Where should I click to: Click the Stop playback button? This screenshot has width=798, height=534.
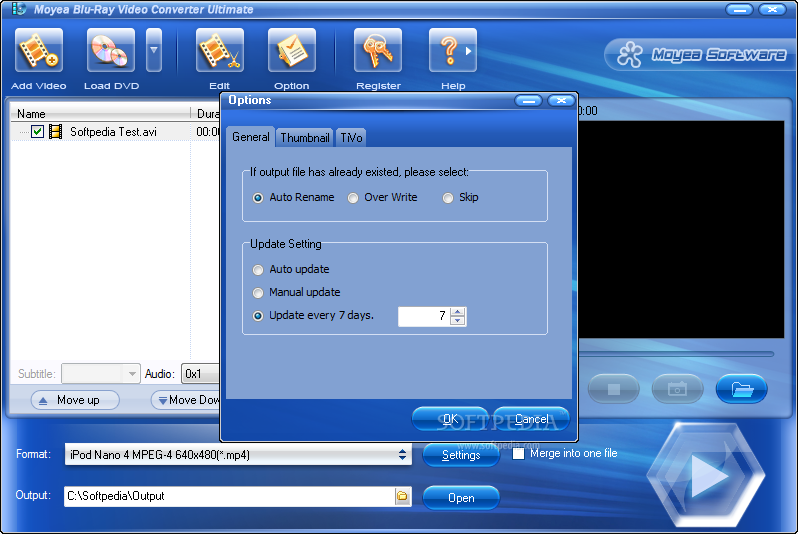614,389
